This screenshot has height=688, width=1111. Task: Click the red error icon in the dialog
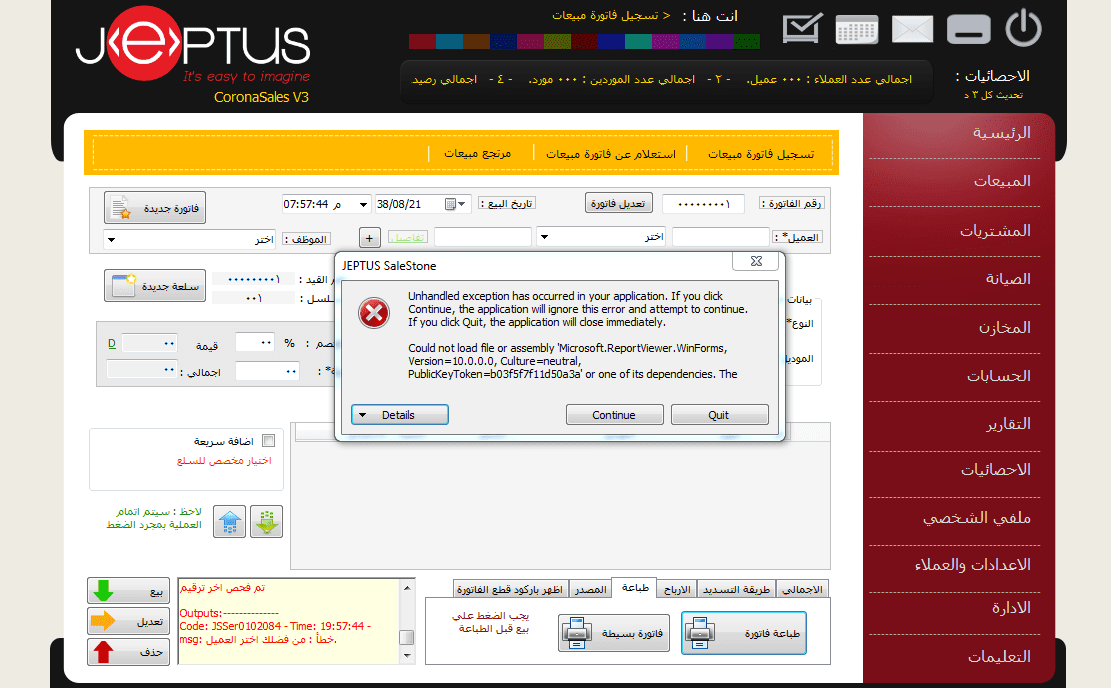[373, 313]
